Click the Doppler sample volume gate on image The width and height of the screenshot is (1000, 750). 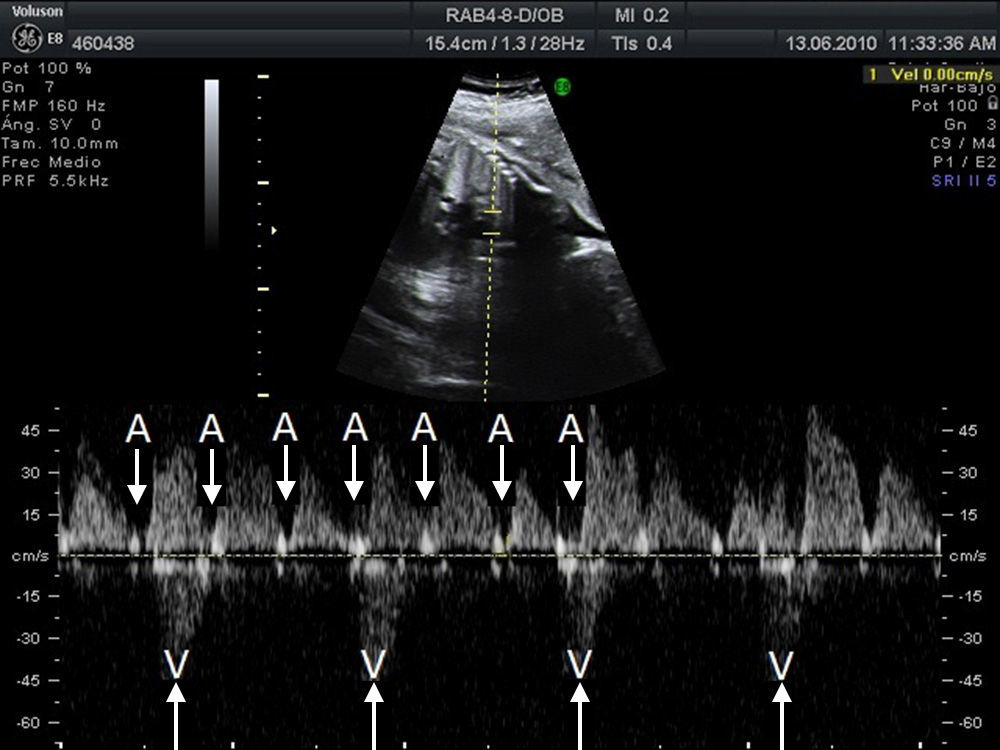(x=492, y=222)
